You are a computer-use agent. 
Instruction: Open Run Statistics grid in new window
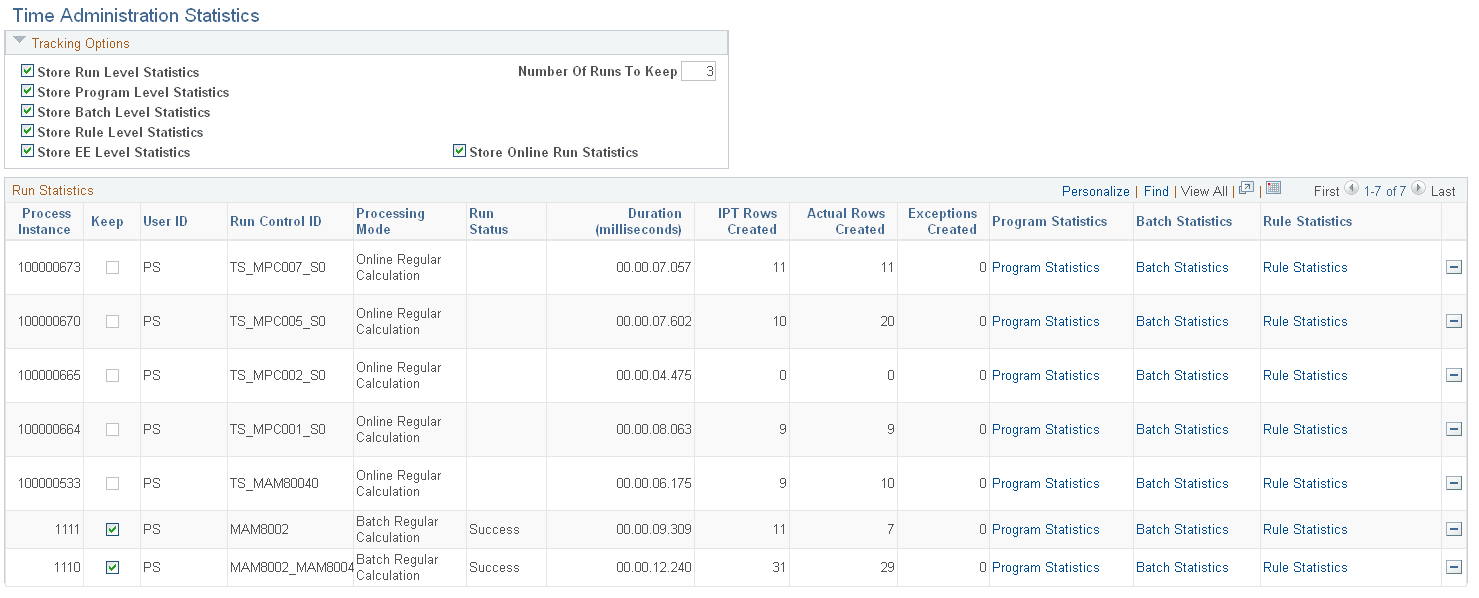(x=1246, y=190)
